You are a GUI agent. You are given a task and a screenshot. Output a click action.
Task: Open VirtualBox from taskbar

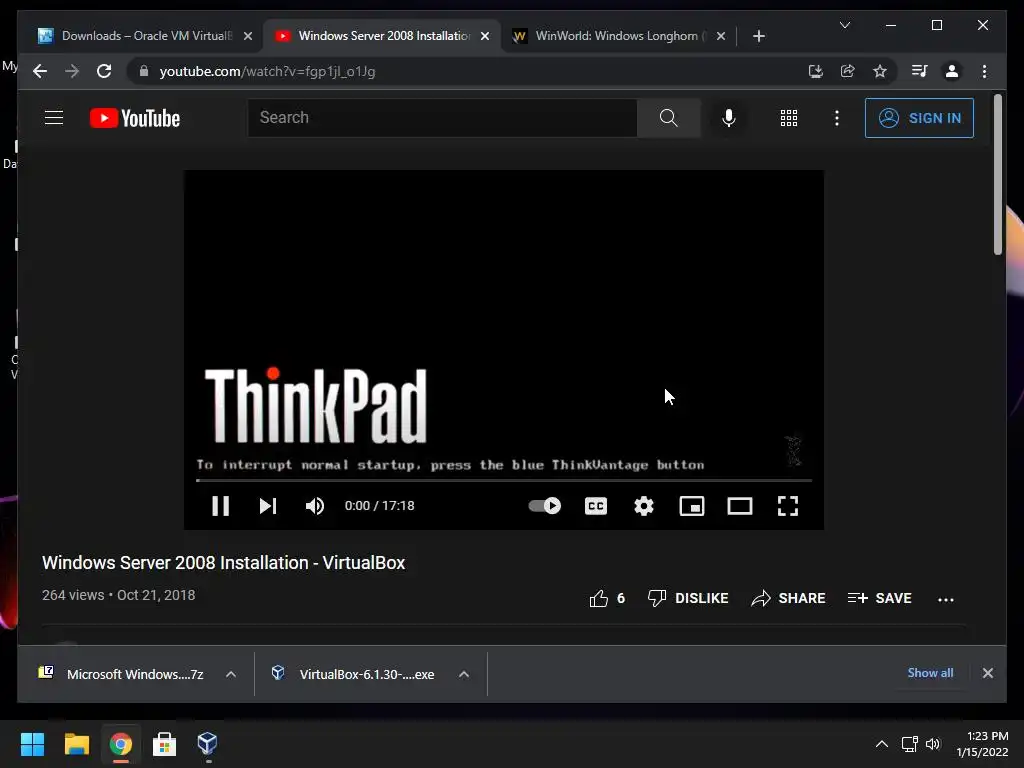207,744
